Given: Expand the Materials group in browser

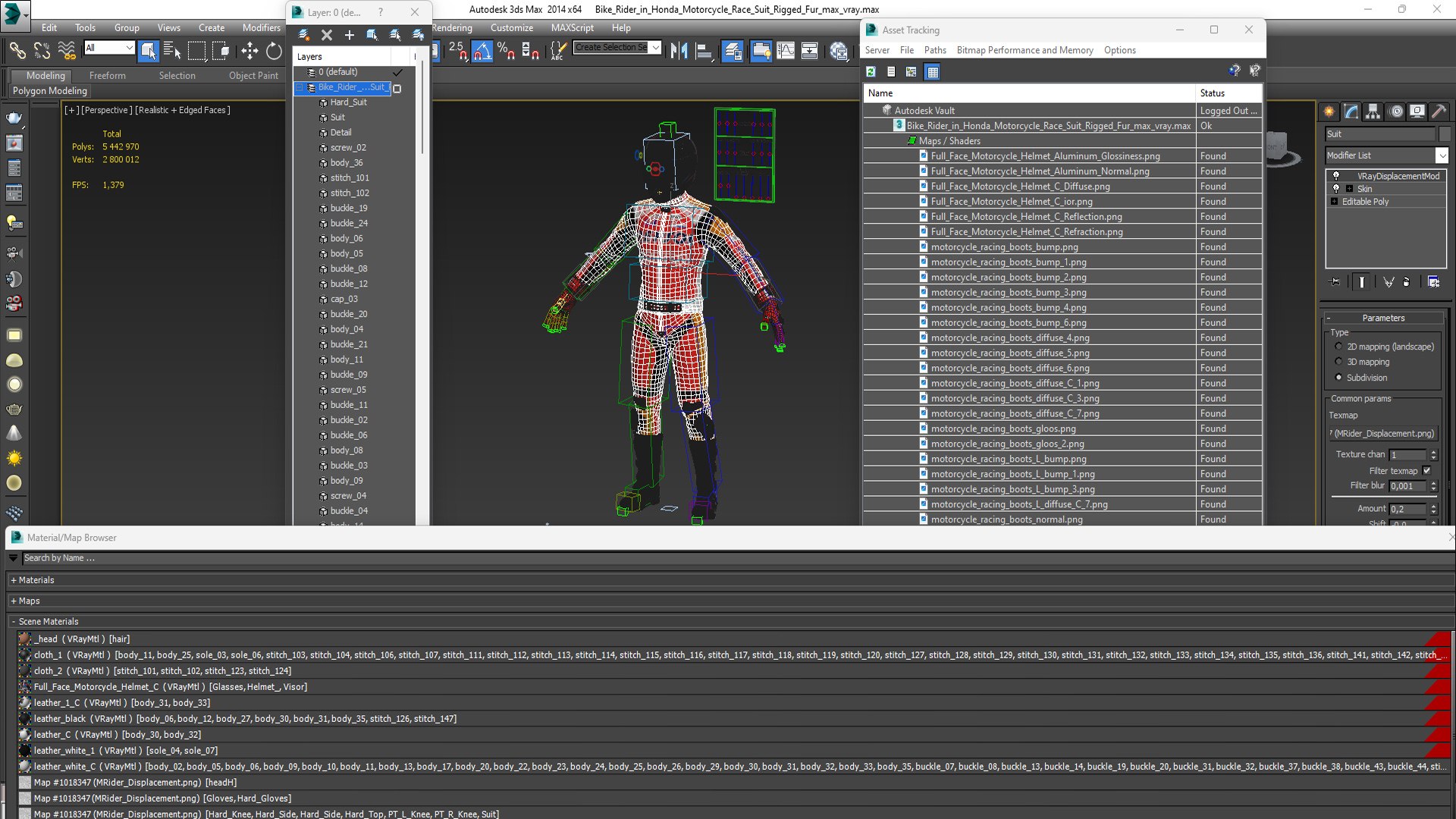Looking at the screenshot, I should [x=14, y=580].
